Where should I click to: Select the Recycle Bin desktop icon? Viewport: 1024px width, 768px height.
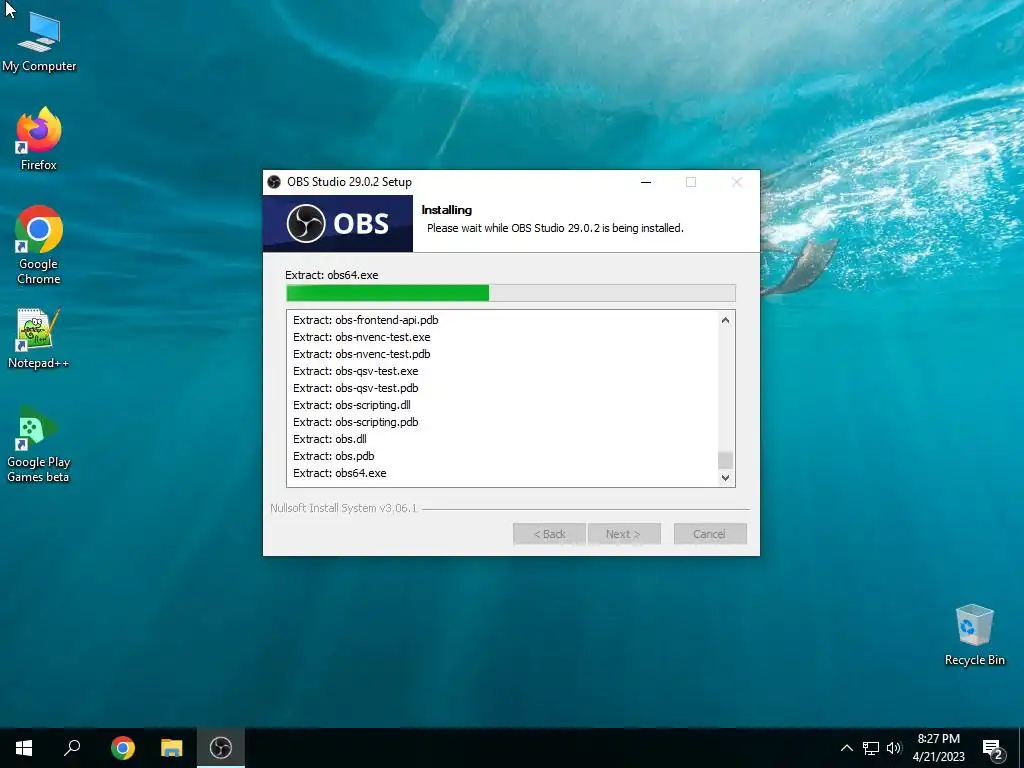(974, 635)
